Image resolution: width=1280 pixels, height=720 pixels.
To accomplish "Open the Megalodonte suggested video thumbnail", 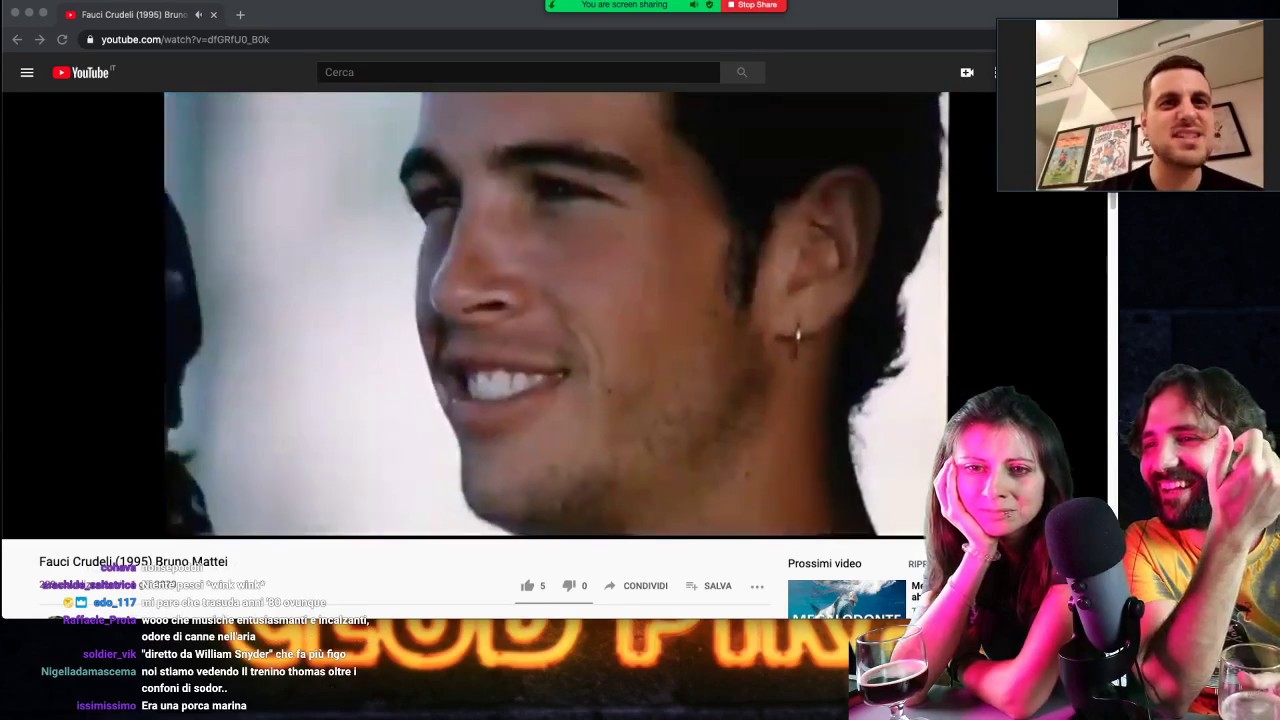I will tap(846, 599).
